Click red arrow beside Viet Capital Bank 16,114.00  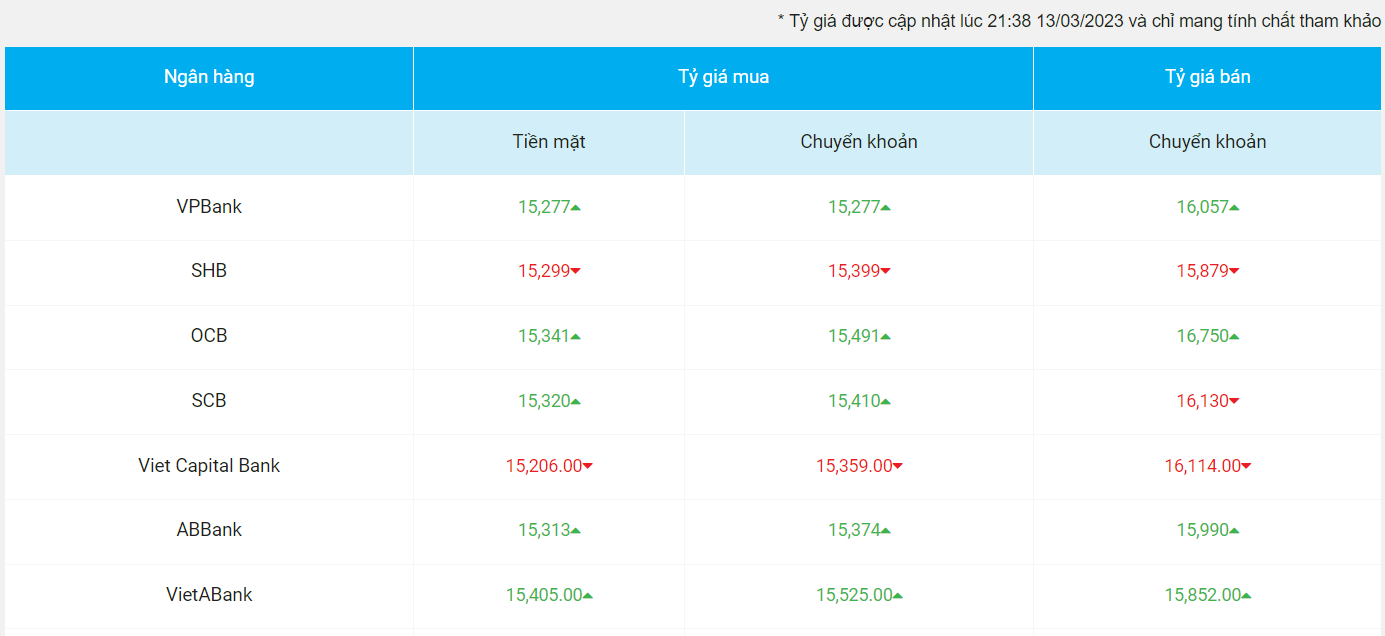(1246, 467)
